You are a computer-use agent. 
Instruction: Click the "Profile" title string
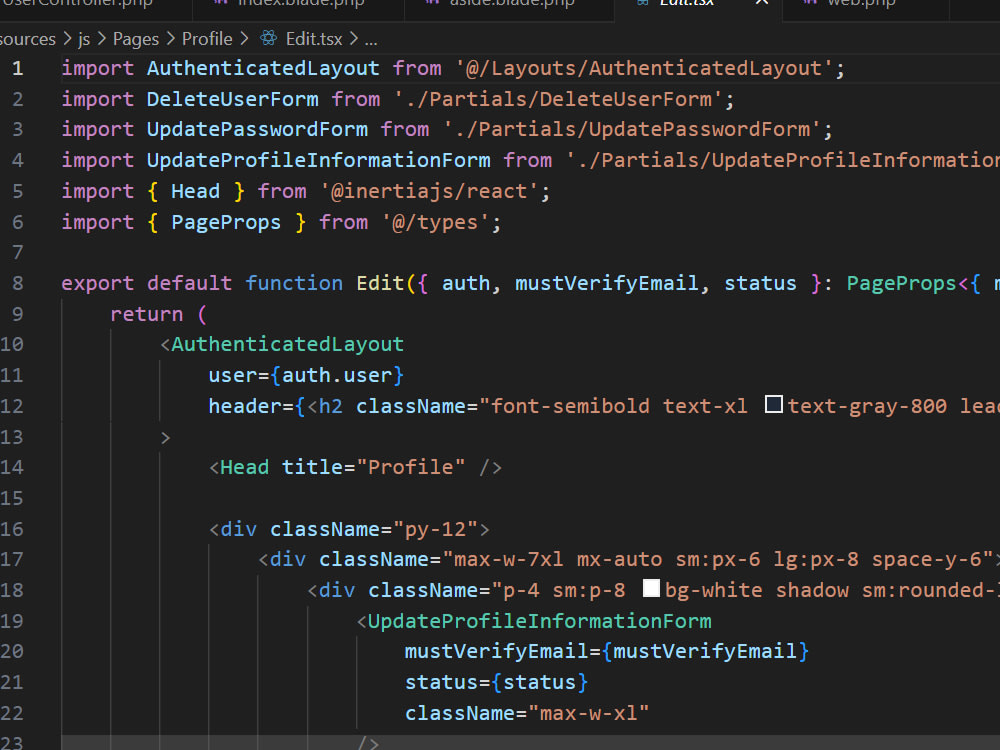coord(411,467)
